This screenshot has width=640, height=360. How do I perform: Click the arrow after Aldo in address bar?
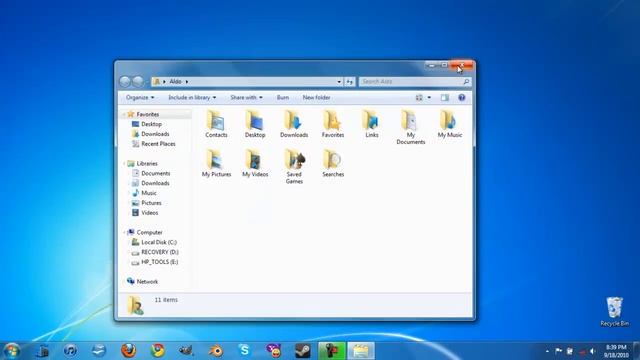pos(187,82)
